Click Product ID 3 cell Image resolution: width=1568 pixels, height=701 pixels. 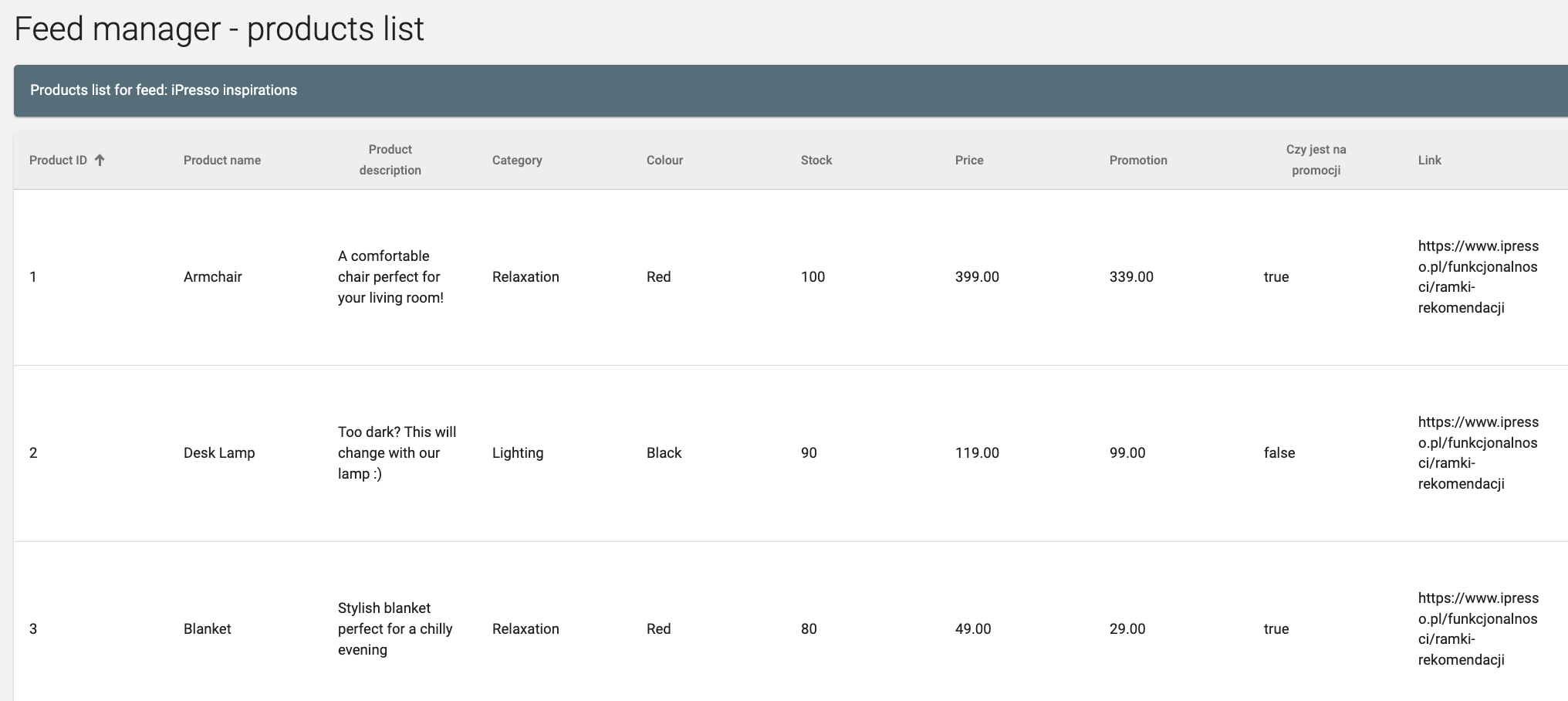coord(33,628)
